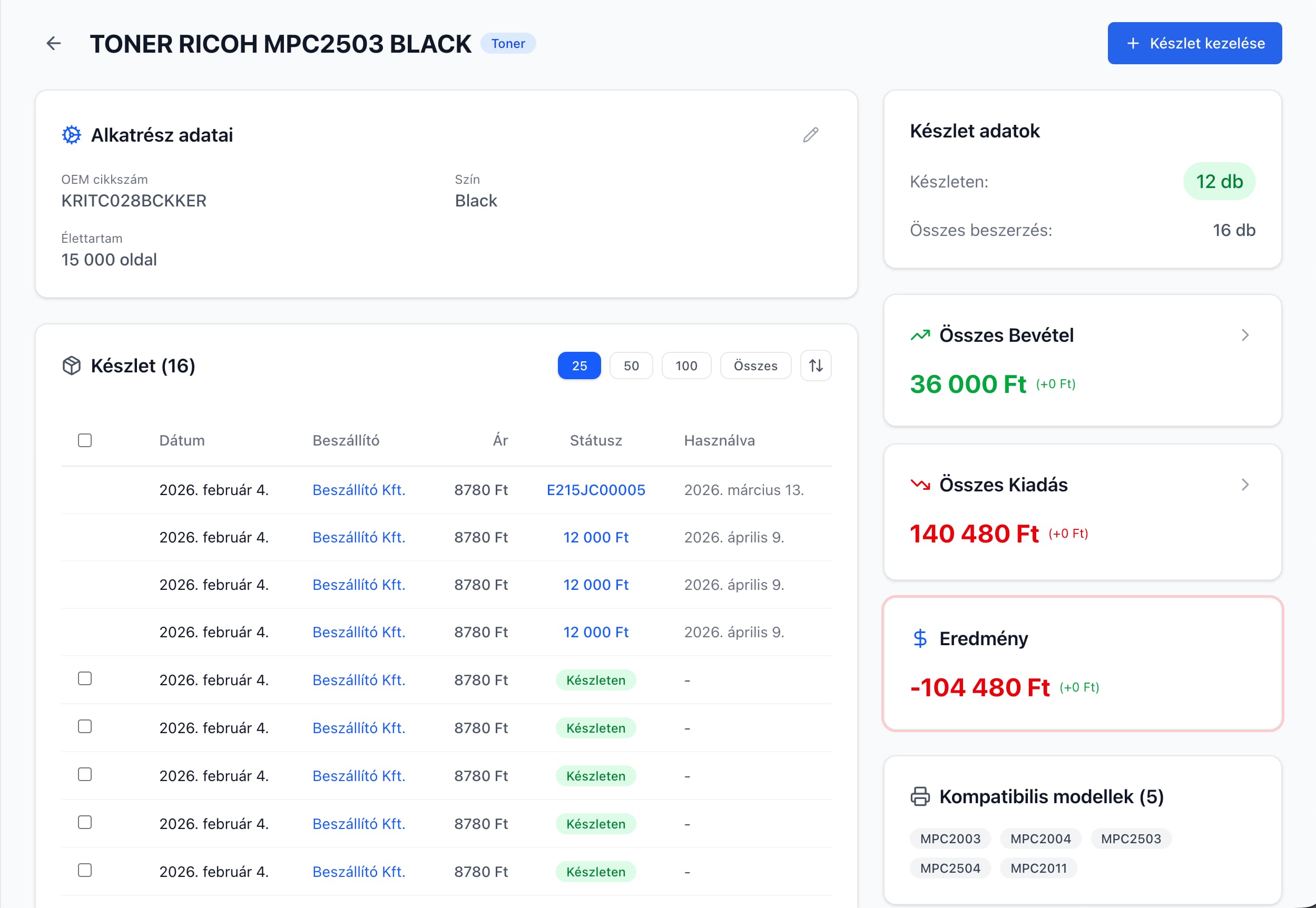Click the red trending-down icon by Összes Kiadás

pos(920,485)
